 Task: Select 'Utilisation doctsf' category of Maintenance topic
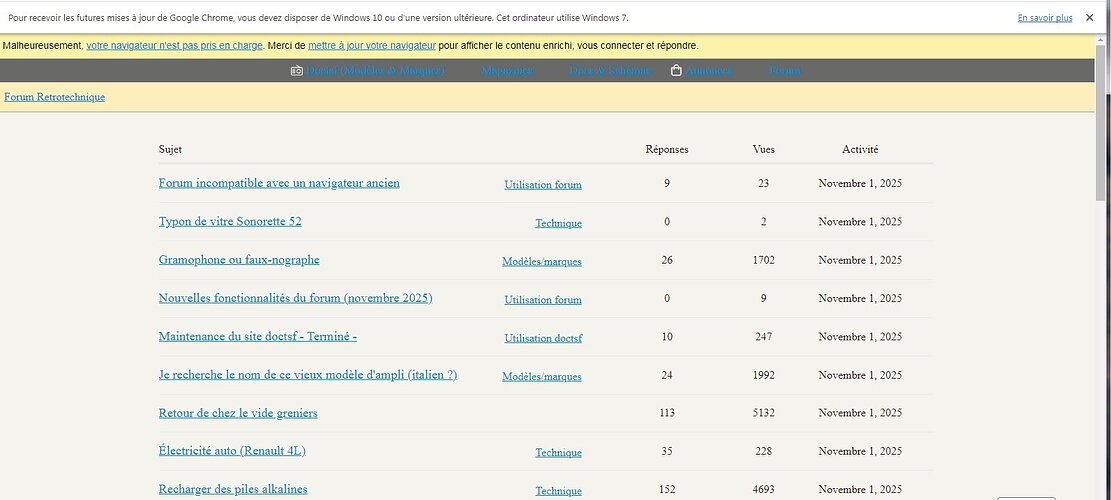click(x=543, y=338)
